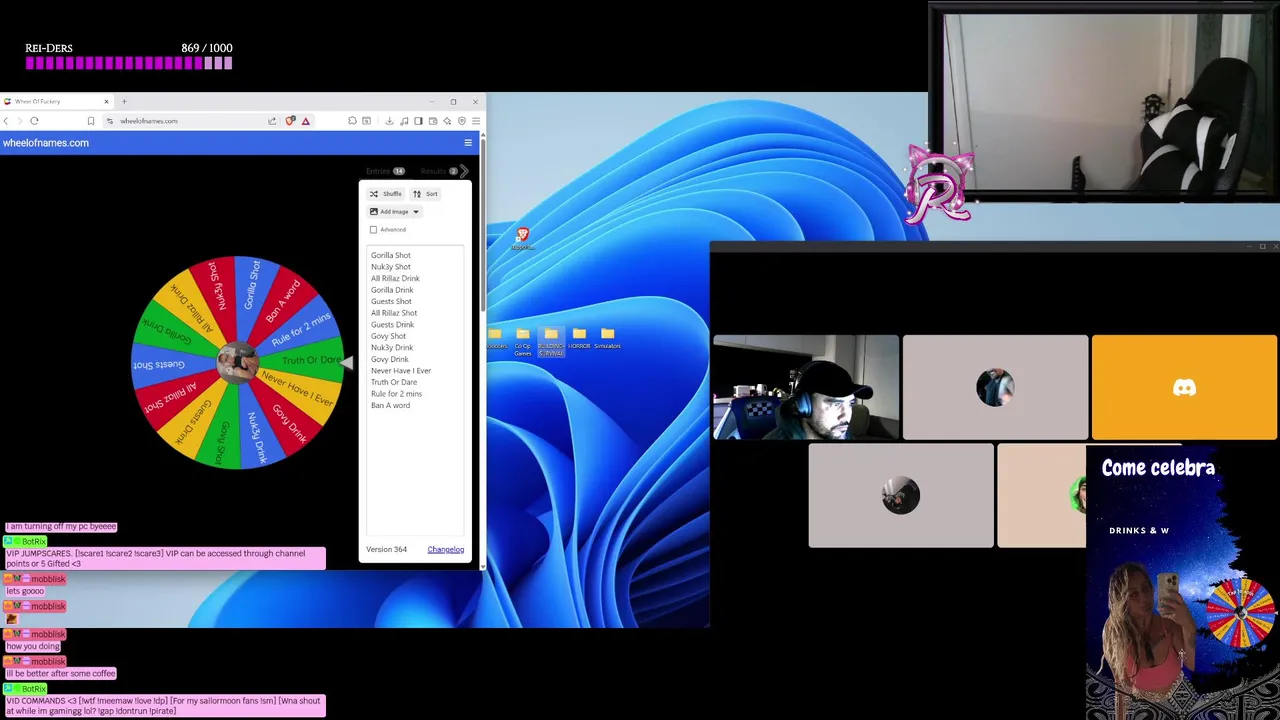Click the browser back arrow

click(x=6, y=121)
